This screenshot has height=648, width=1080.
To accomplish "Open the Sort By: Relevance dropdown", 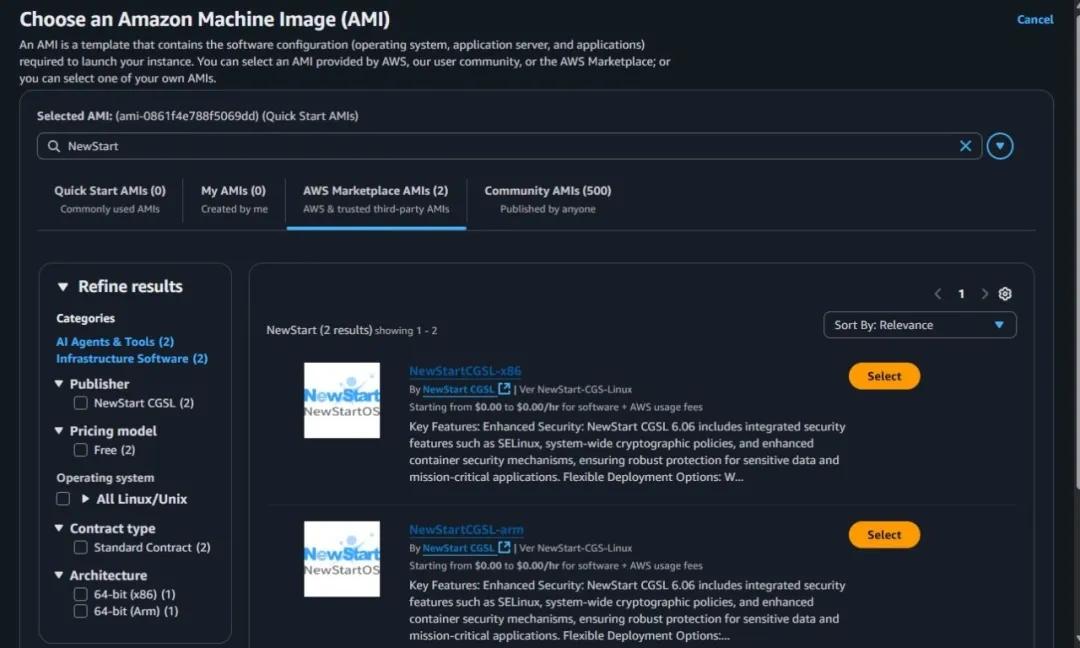I will pyautogui.click(x=920, y=325).
